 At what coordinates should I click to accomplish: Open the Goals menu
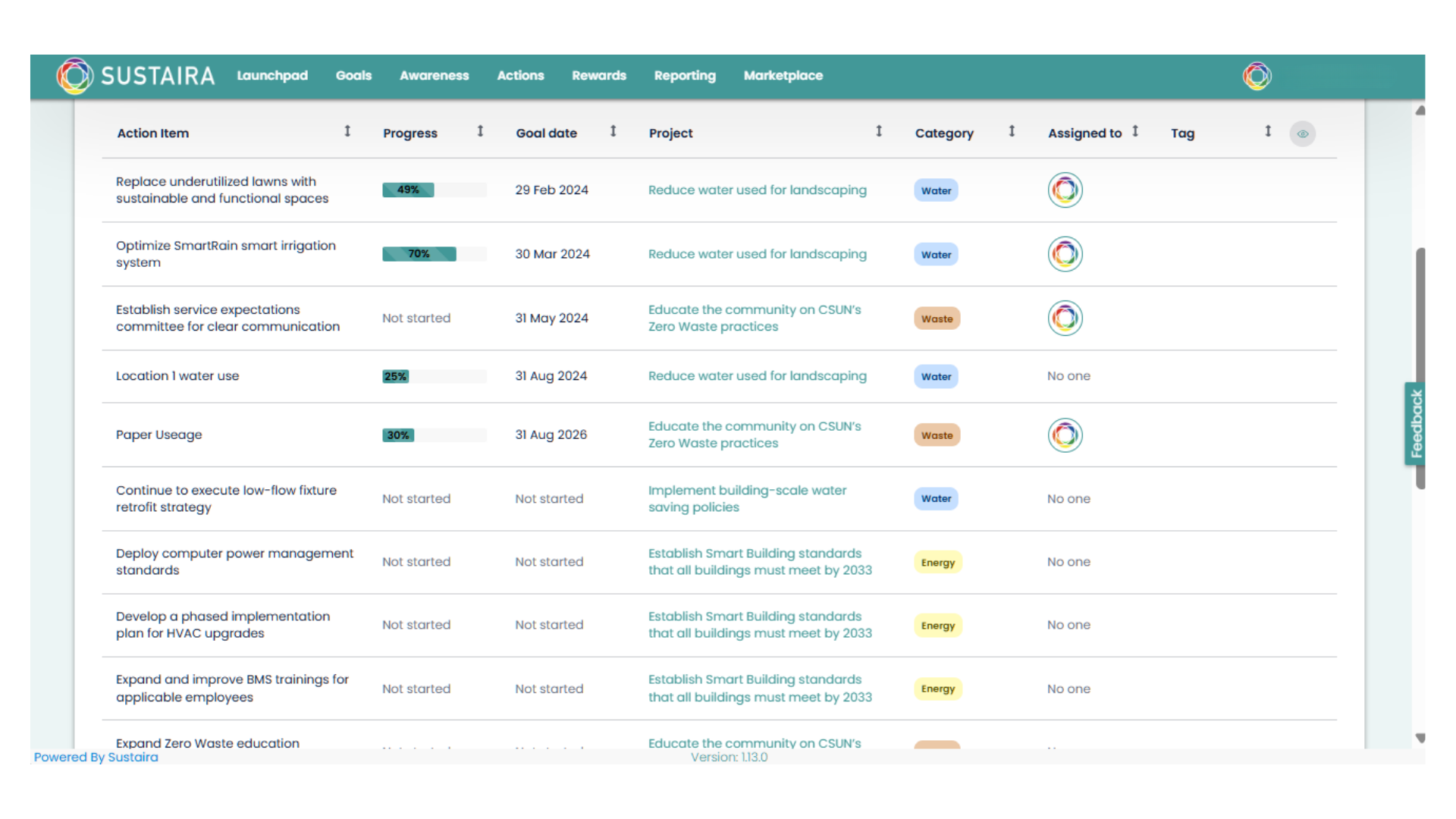[x=353, y=76]
